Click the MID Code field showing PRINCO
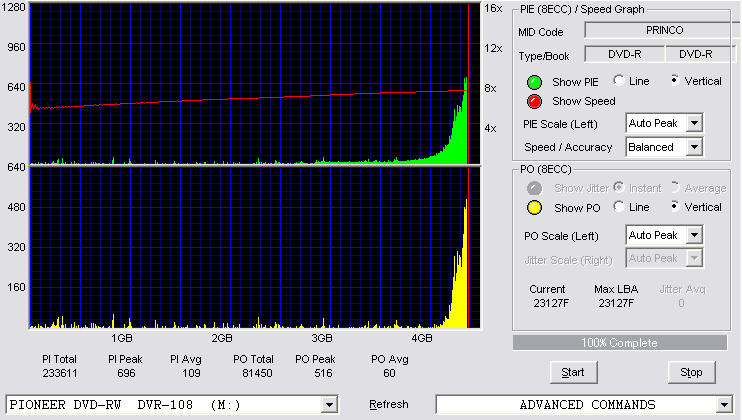Viewport: 742px width, 420px height. (x=662, y=30)
